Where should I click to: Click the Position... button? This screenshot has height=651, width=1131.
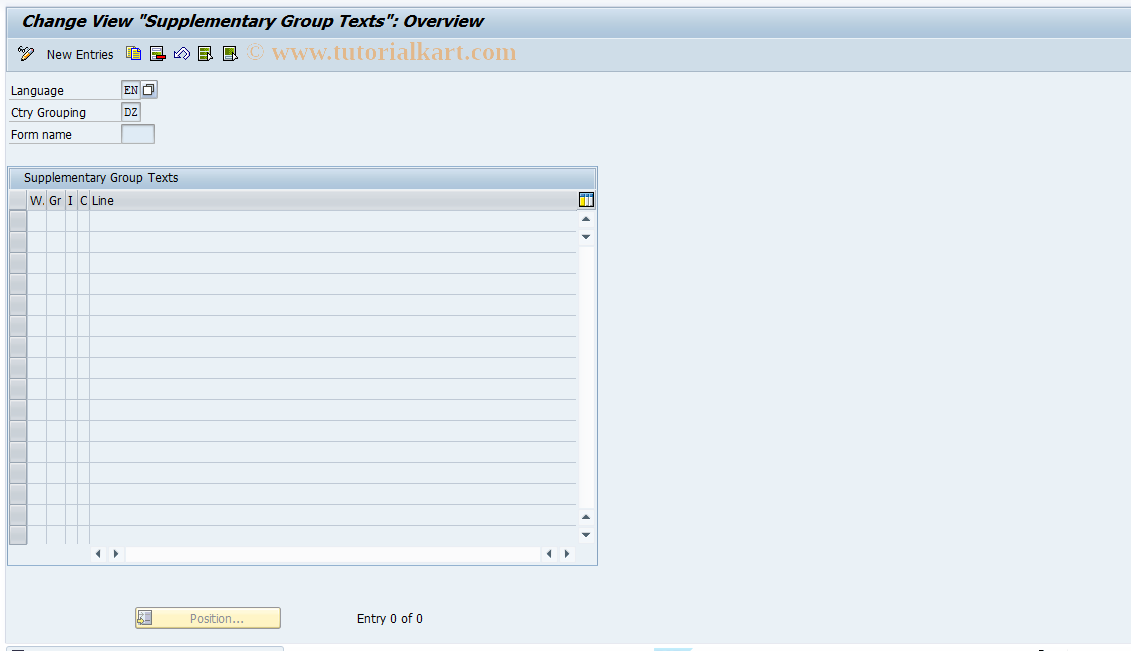click(208, 618)
